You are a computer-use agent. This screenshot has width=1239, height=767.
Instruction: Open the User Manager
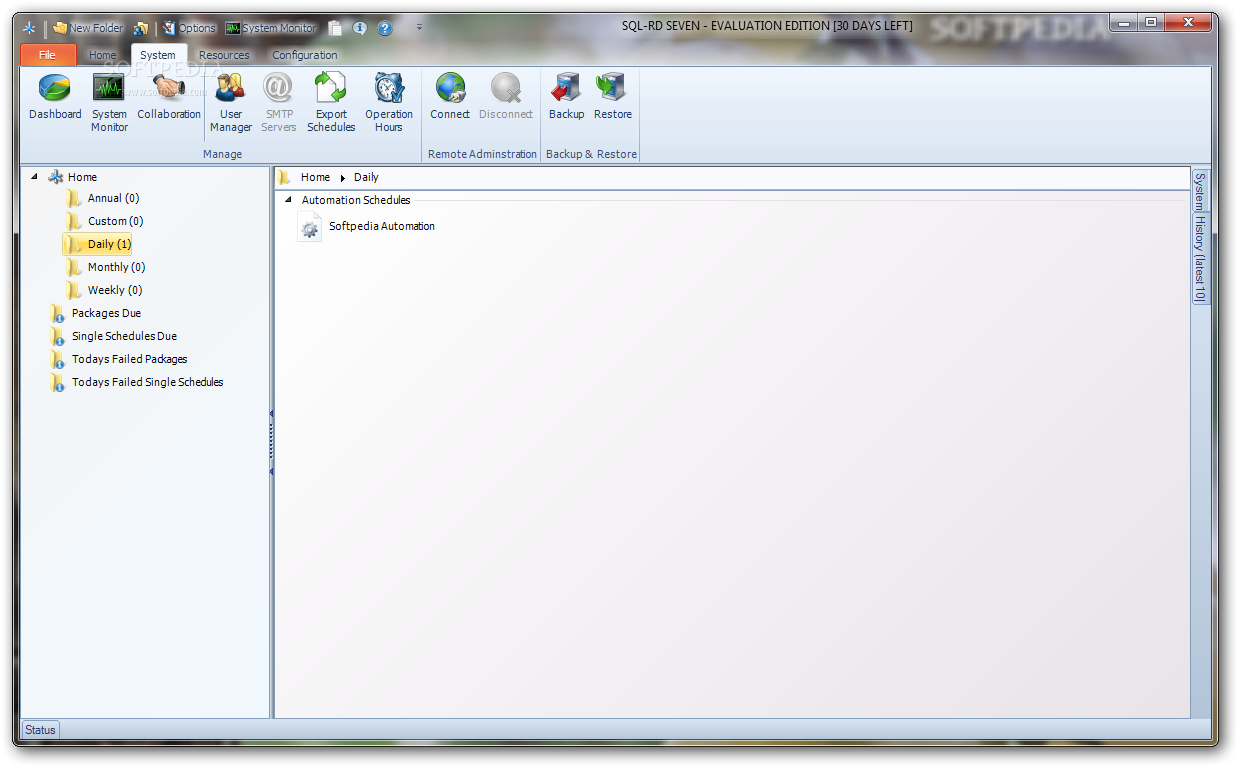[x=231, y=103]
